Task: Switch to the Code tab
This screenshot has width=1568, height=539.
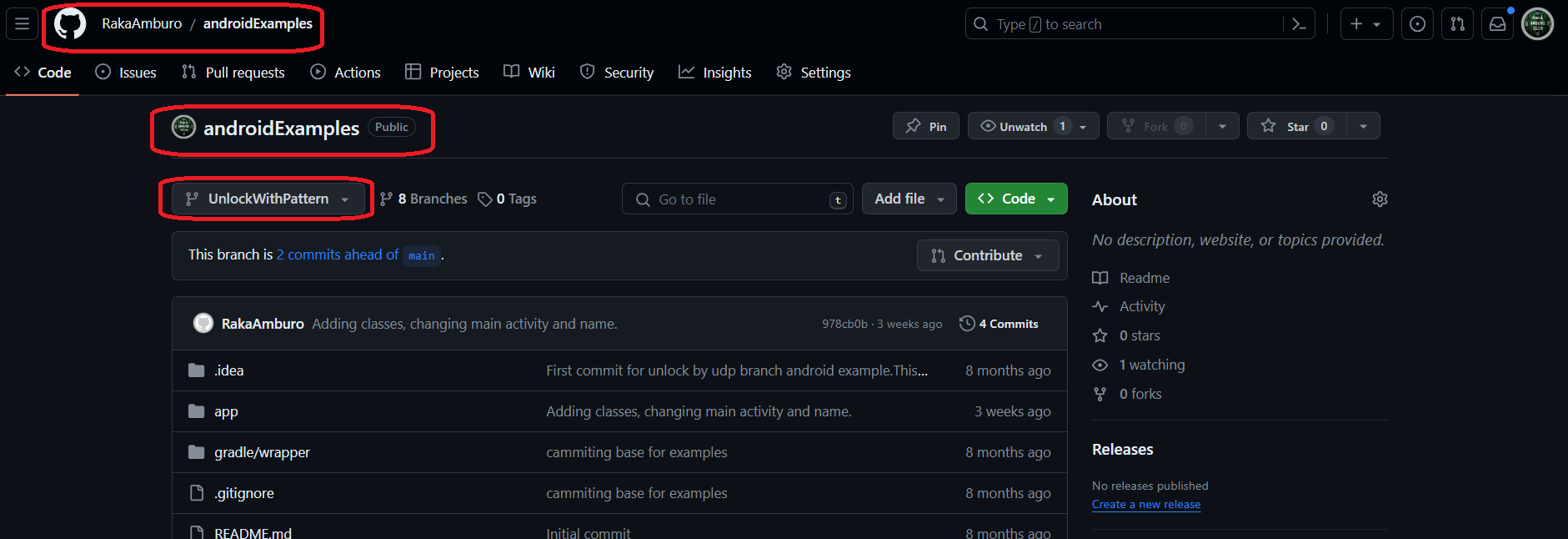Action: (43, 73)
